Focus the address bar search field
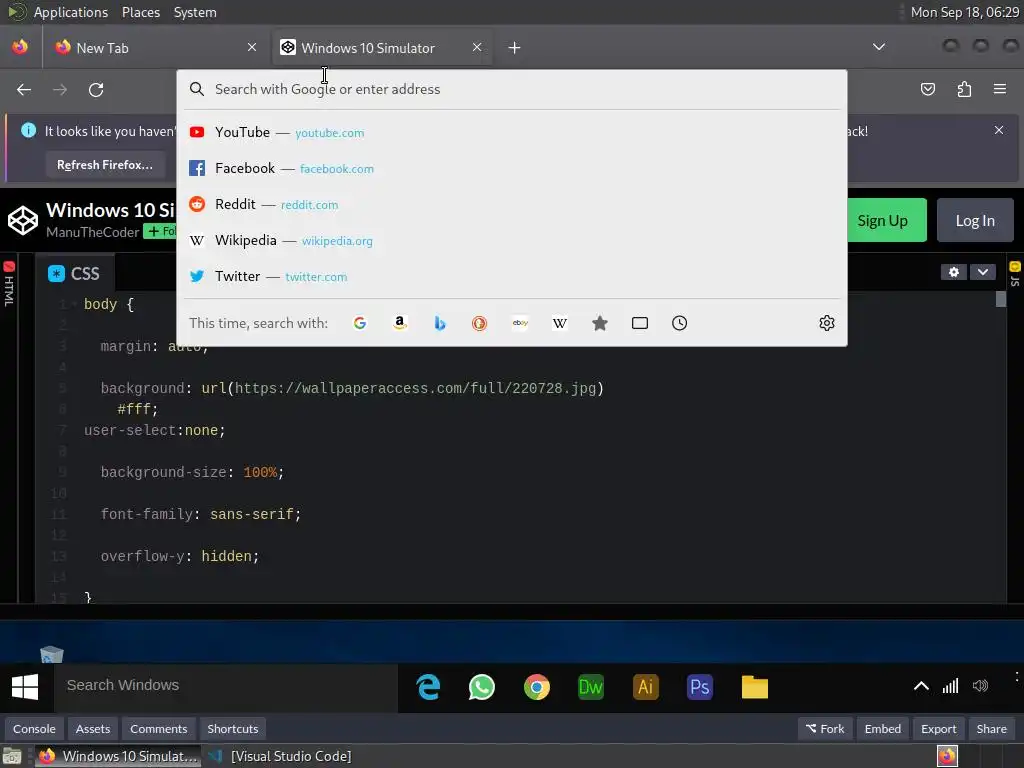 coord(512,89)
